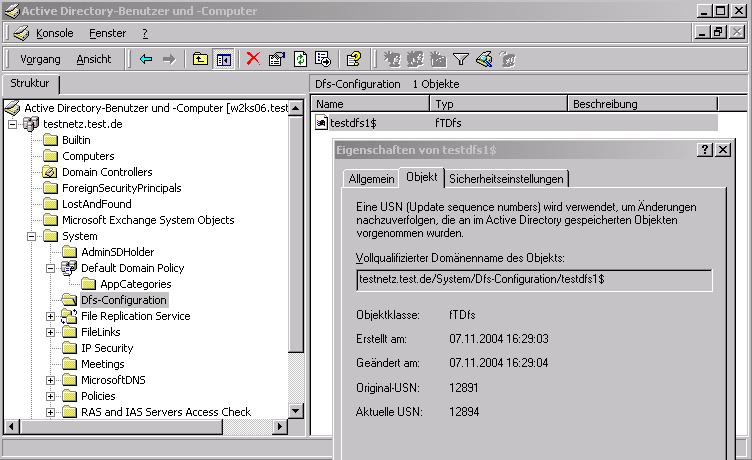Select Computers in the tree
The width and height of the screenshot is (752, 460).
coord(88,156)
